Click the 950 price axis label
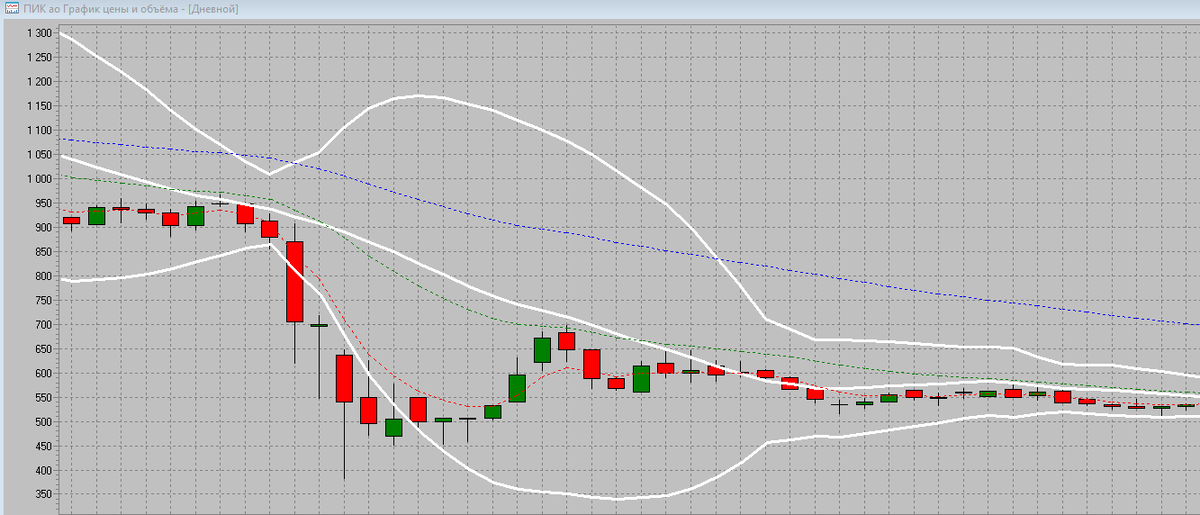The height and width of the screenshot is (515, 1200). 42,203
